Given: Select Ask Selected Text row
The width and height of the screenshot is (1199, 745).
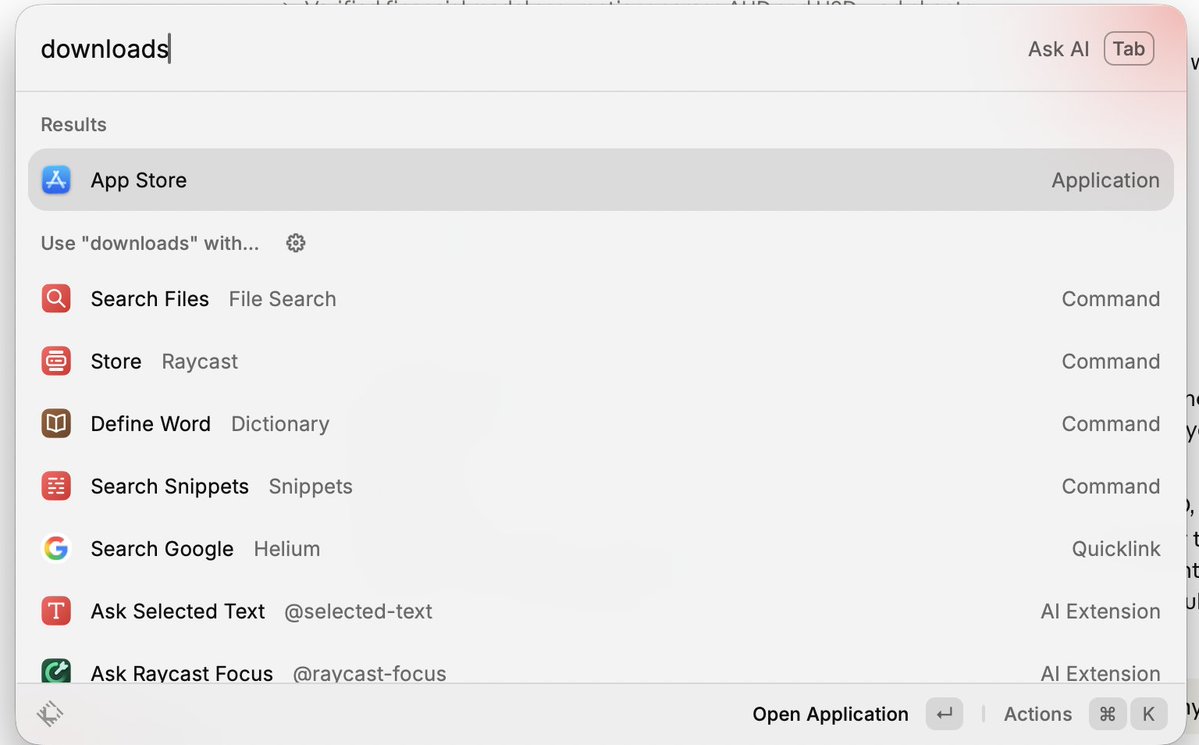Looking at the screenshot, I should 601,611.
